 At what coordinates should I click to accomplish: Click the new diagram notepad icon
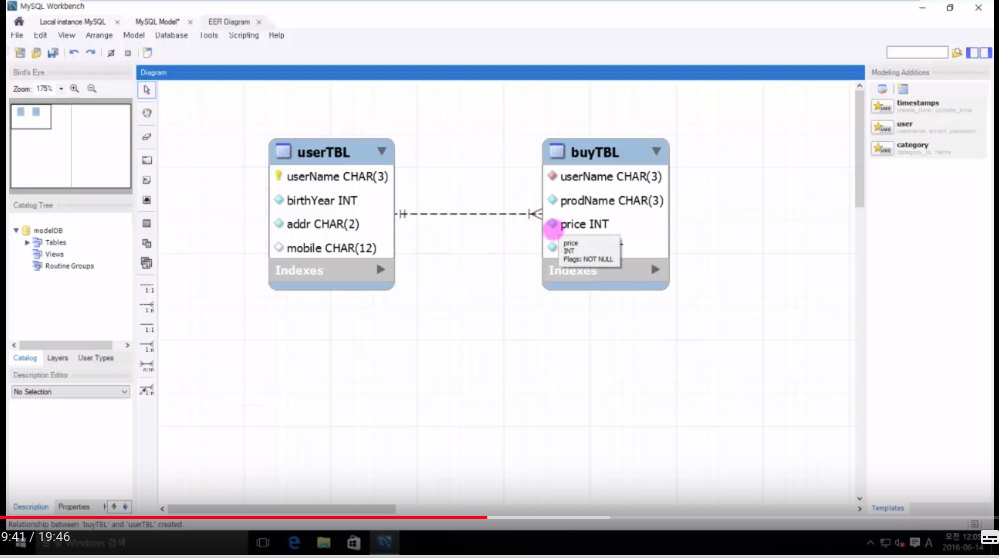pyautogui.click(x=147, y=53)
